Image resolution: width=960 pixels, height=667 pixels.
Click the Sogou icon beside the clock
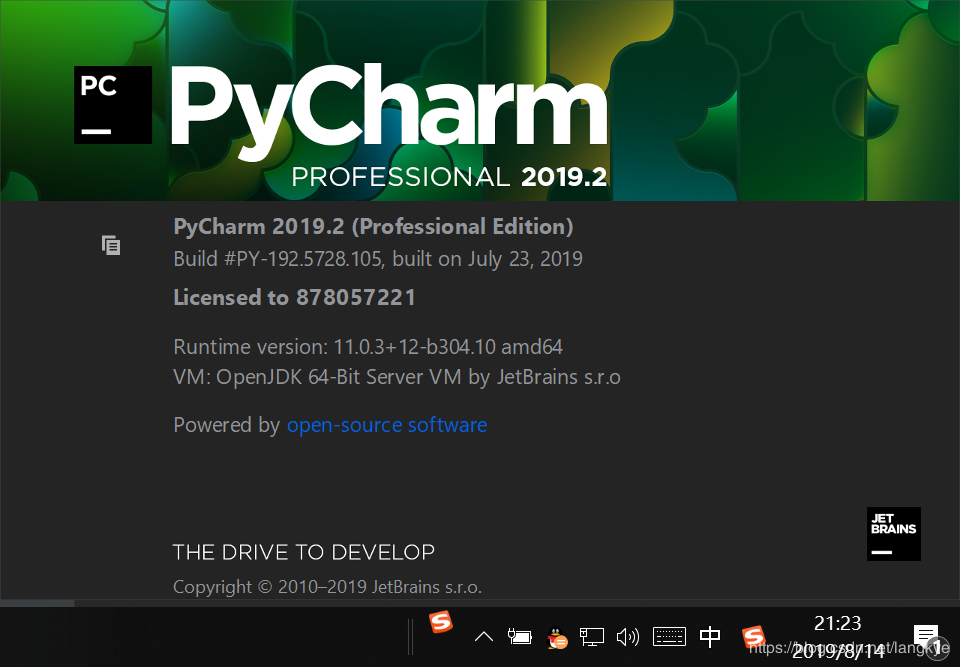tap(753, 636)
